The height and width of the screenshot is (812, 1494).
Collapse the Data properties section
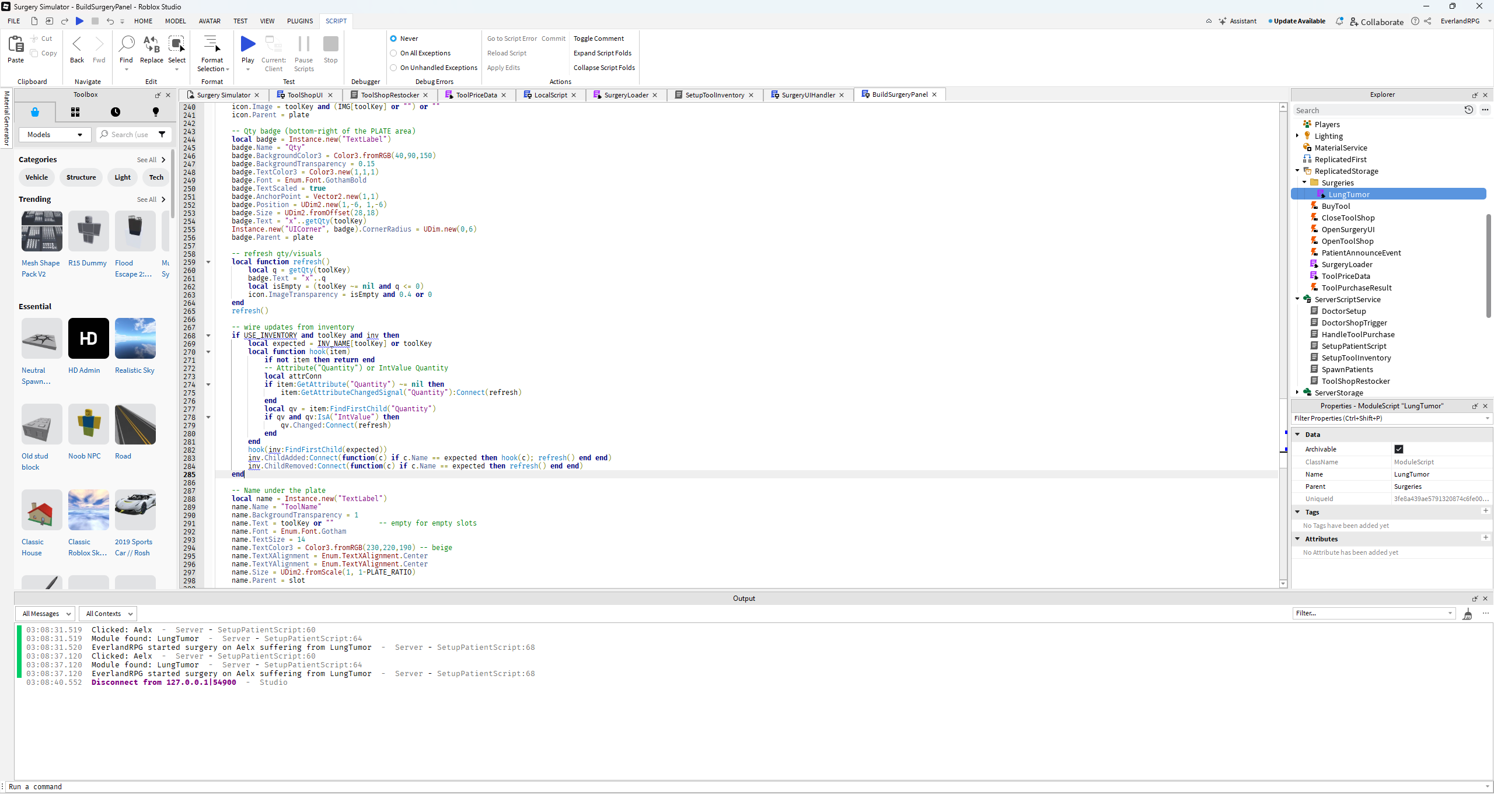pos(1298,435)
